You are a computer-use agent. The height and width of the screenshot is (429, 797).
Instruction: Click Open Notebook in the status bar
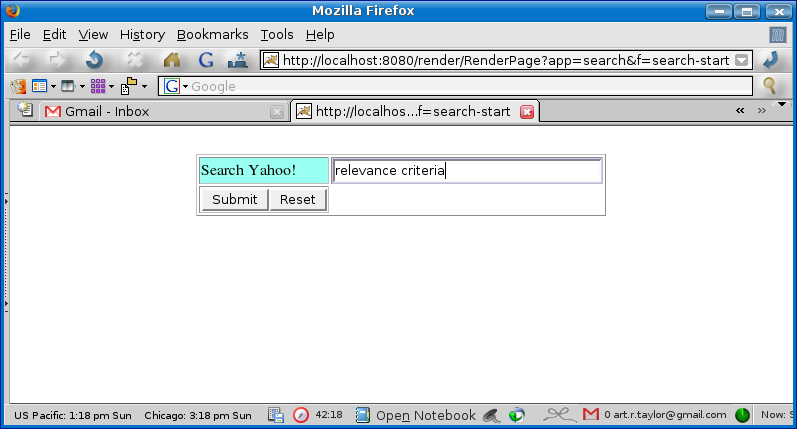(x=426, y=415)
